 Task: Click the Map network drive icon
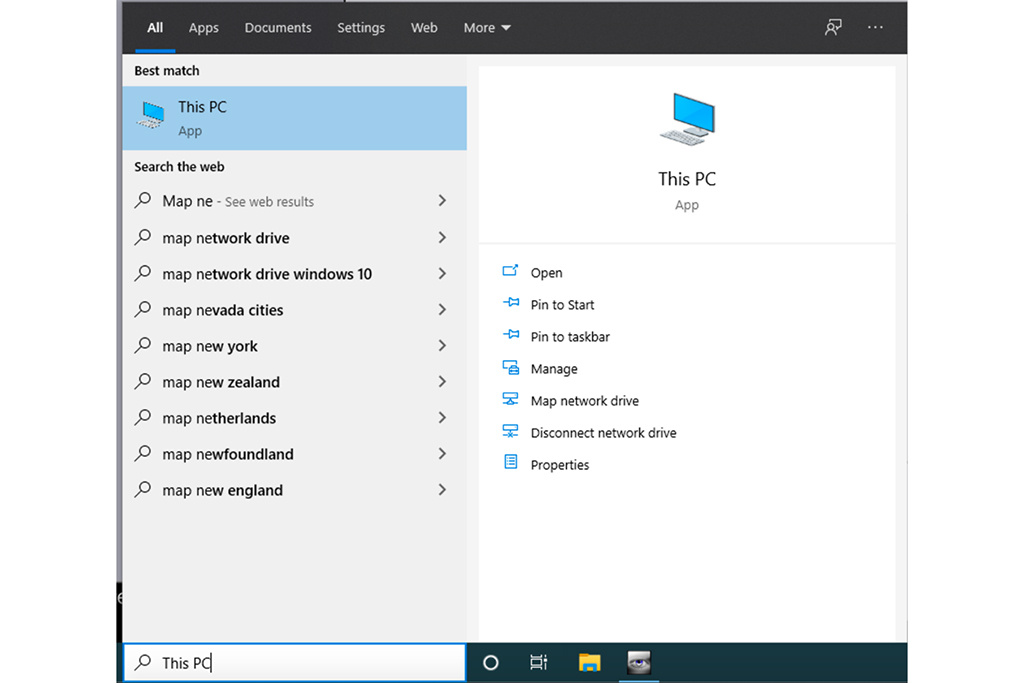511,400
